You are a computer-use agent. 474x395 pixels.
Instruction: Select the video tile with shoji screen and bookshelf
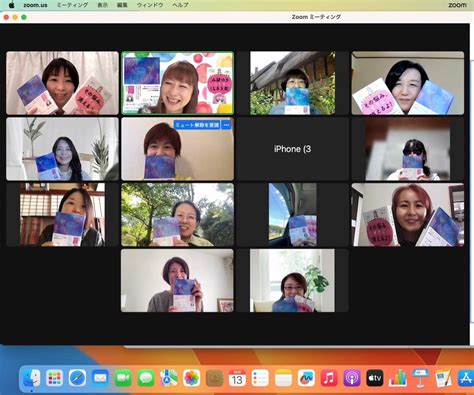pos(62,215)
